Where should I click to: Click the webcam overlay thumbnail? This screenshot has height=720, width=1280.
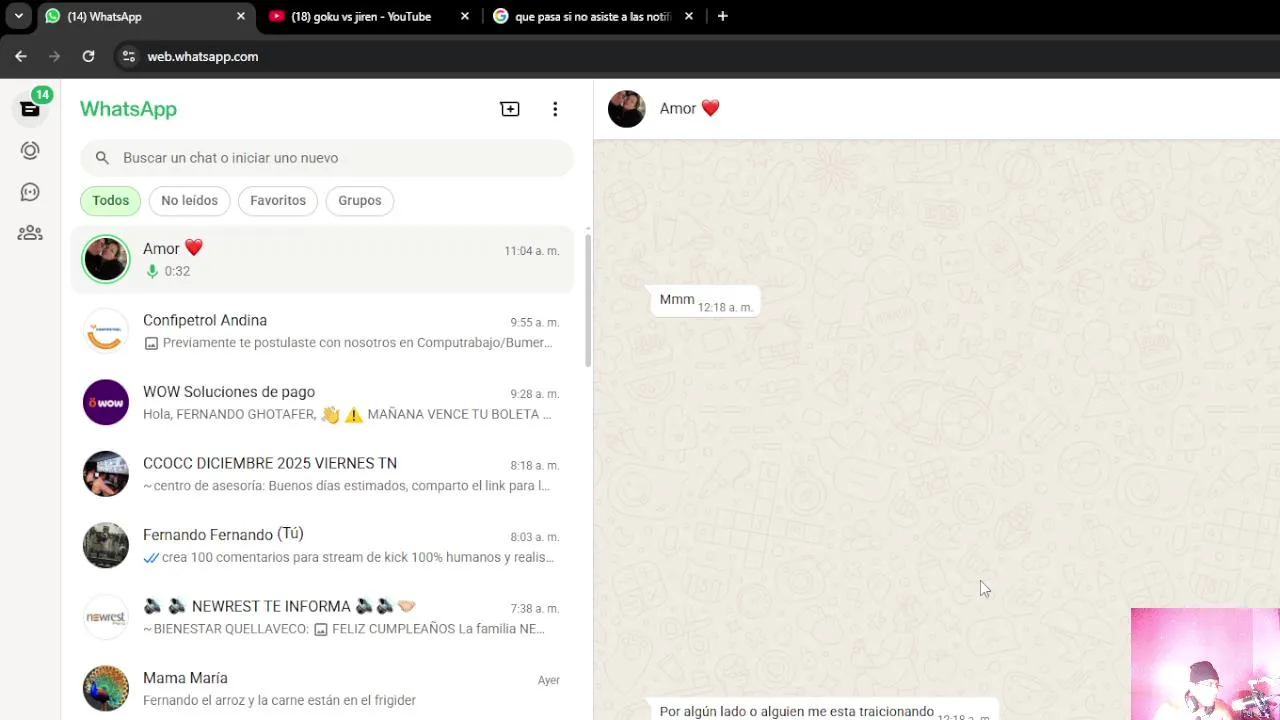click(1205, 664)
